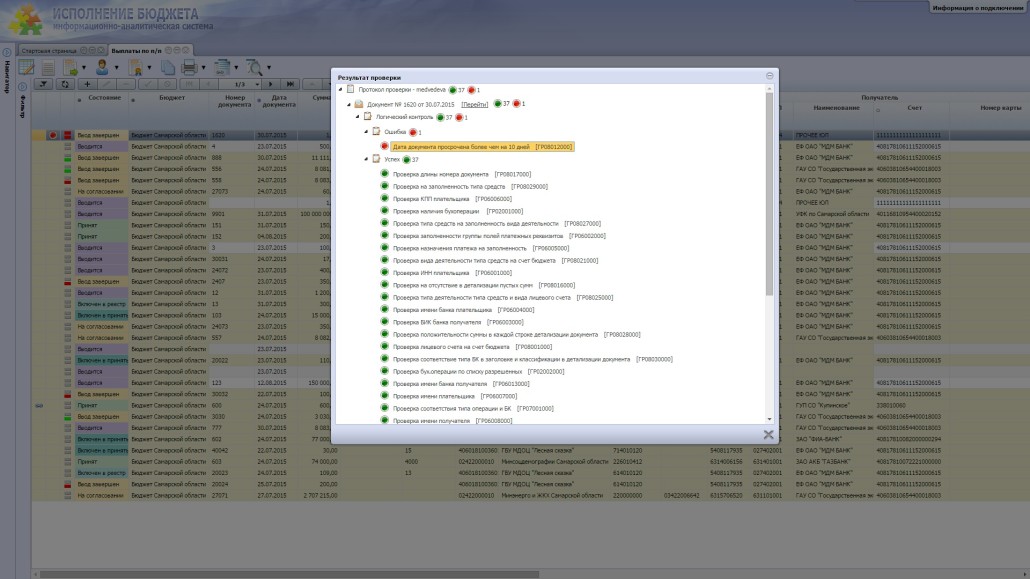Select Проверка наличия бухоперации row
1030x579 pixels.
pyautogui.click(x=458, y=211)
